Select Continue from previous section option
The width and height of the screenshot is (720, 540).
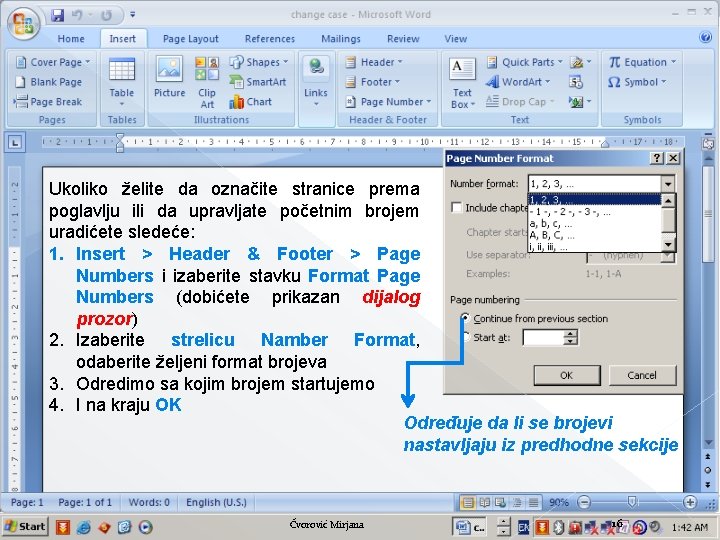click(x=465, y=318)
